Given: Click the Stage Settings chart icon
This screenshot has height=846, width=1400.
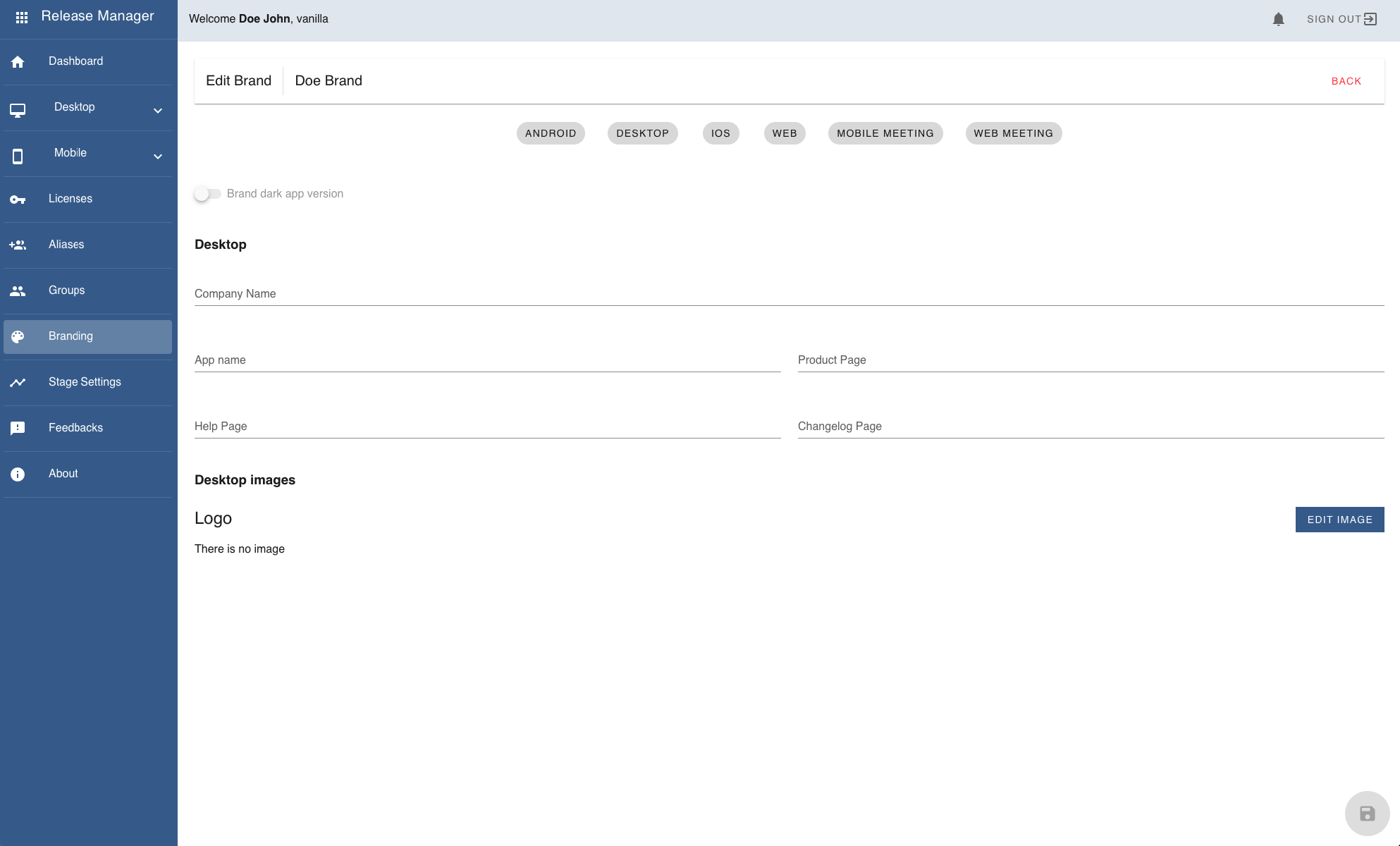Looking at the screenshot, I should pos(18,383).
